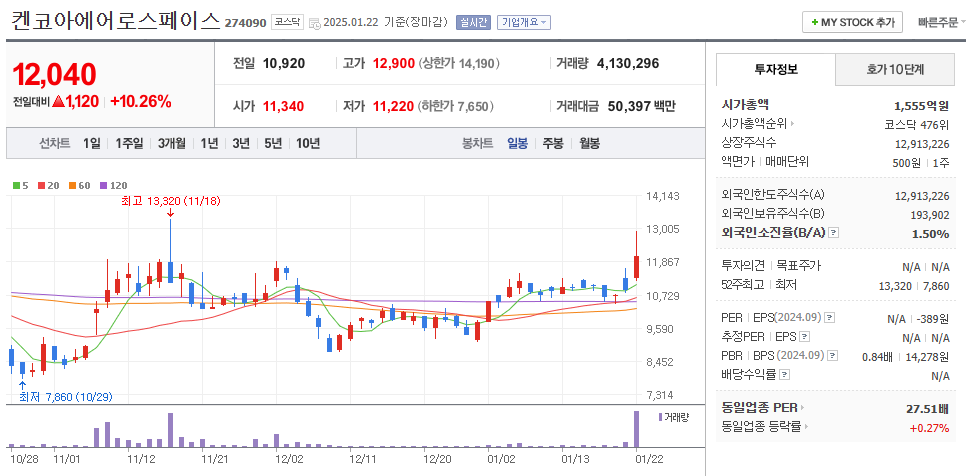Click the 시가총액 value 1,555억원
The height and width of the screenshot is (476, 976).
(x=921, y=106)
